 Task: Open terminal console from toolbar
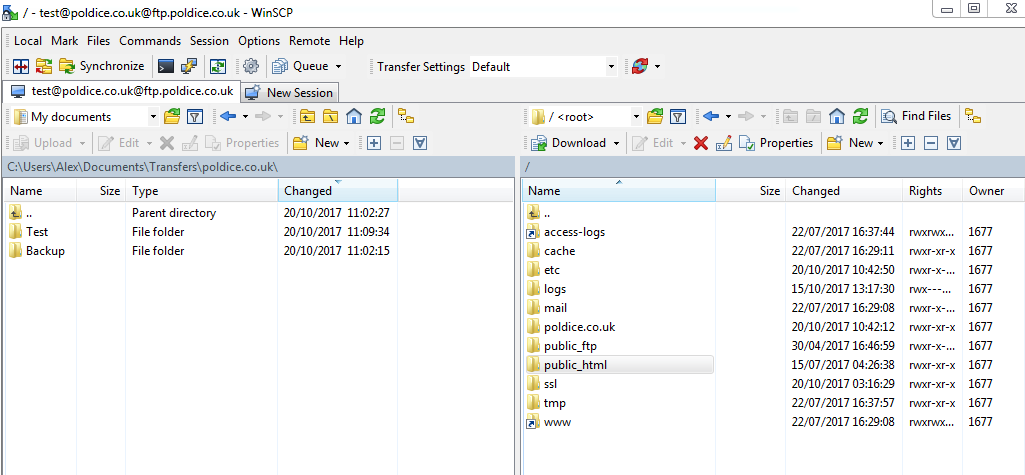click(x=166, y=67)
